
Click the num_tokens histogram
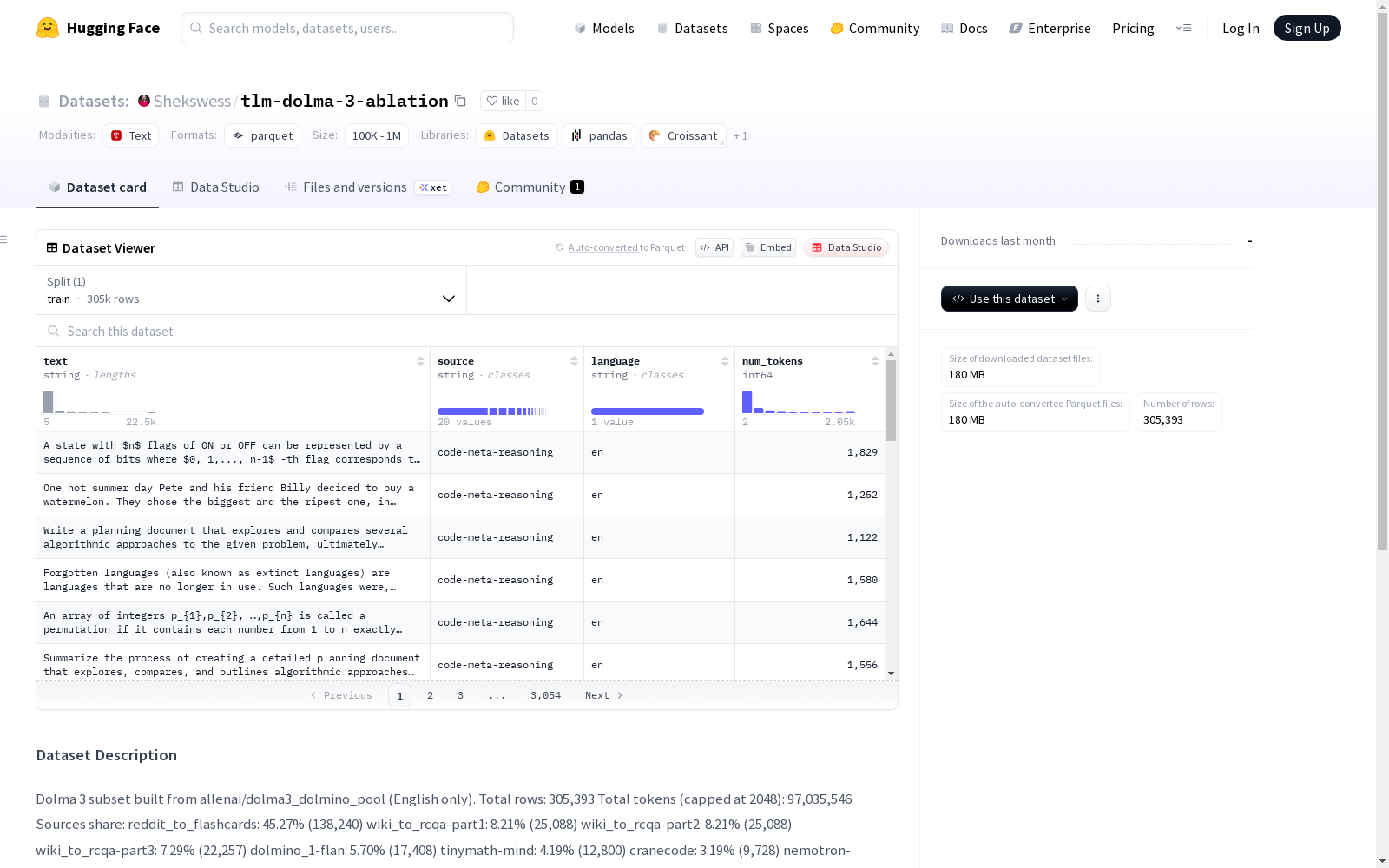click(x=799, y=402)
